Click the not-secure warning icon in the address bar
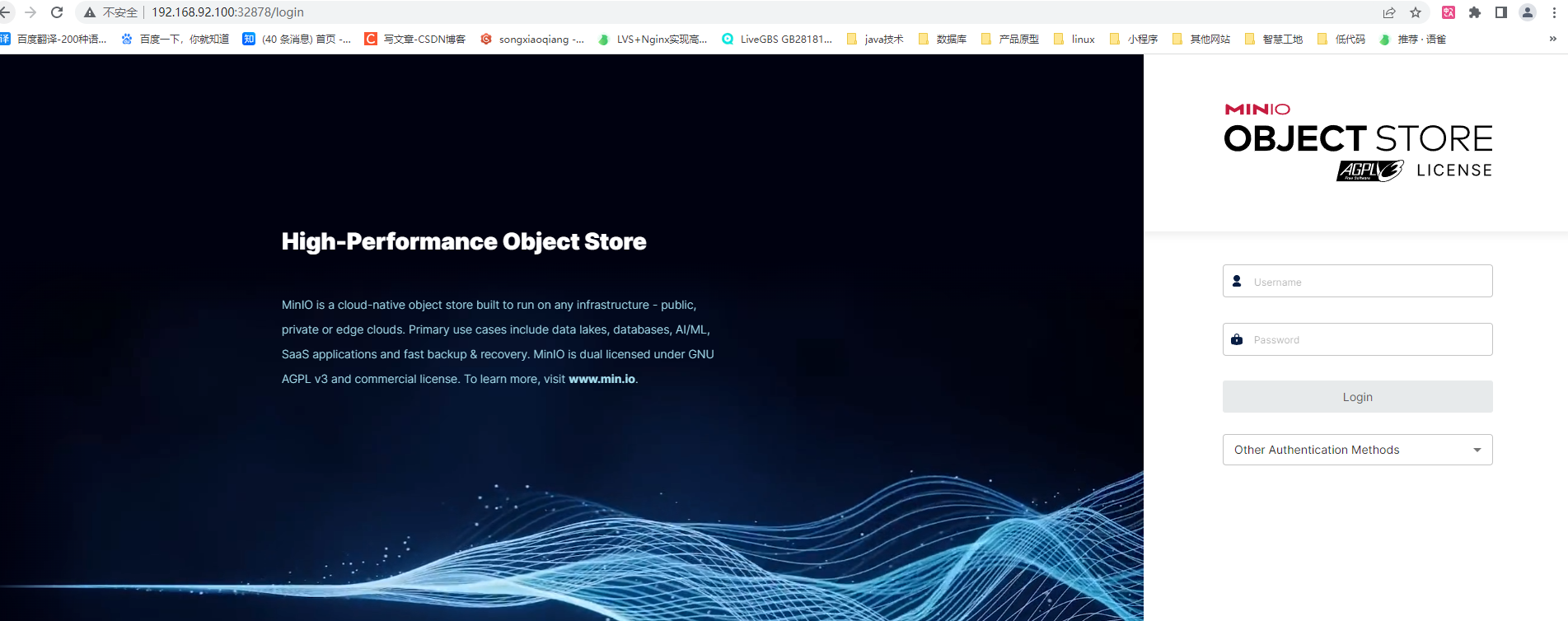1568x621 pixels. click(x=90, y=12)
